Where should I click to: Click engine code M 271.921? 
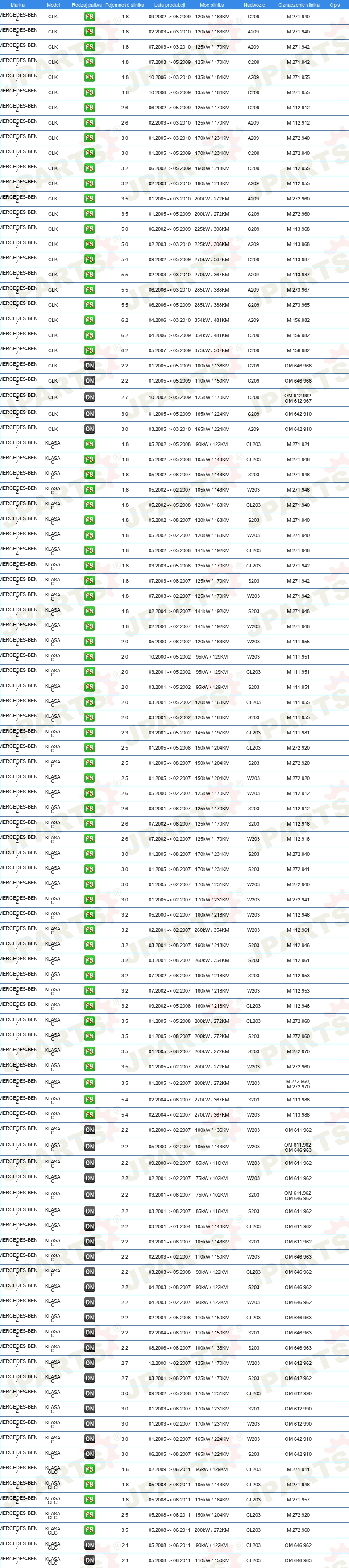(x=298, y=444)
